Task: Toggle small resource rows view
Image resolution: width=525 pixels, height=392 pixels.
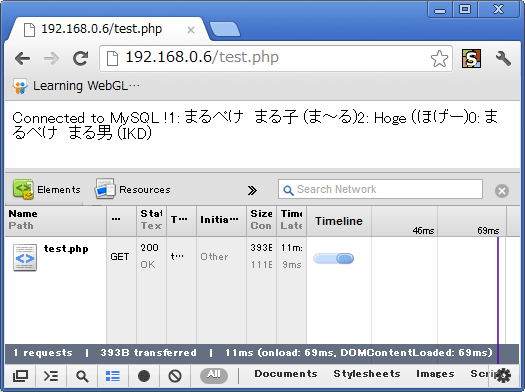Action: (x=113, y=376)
